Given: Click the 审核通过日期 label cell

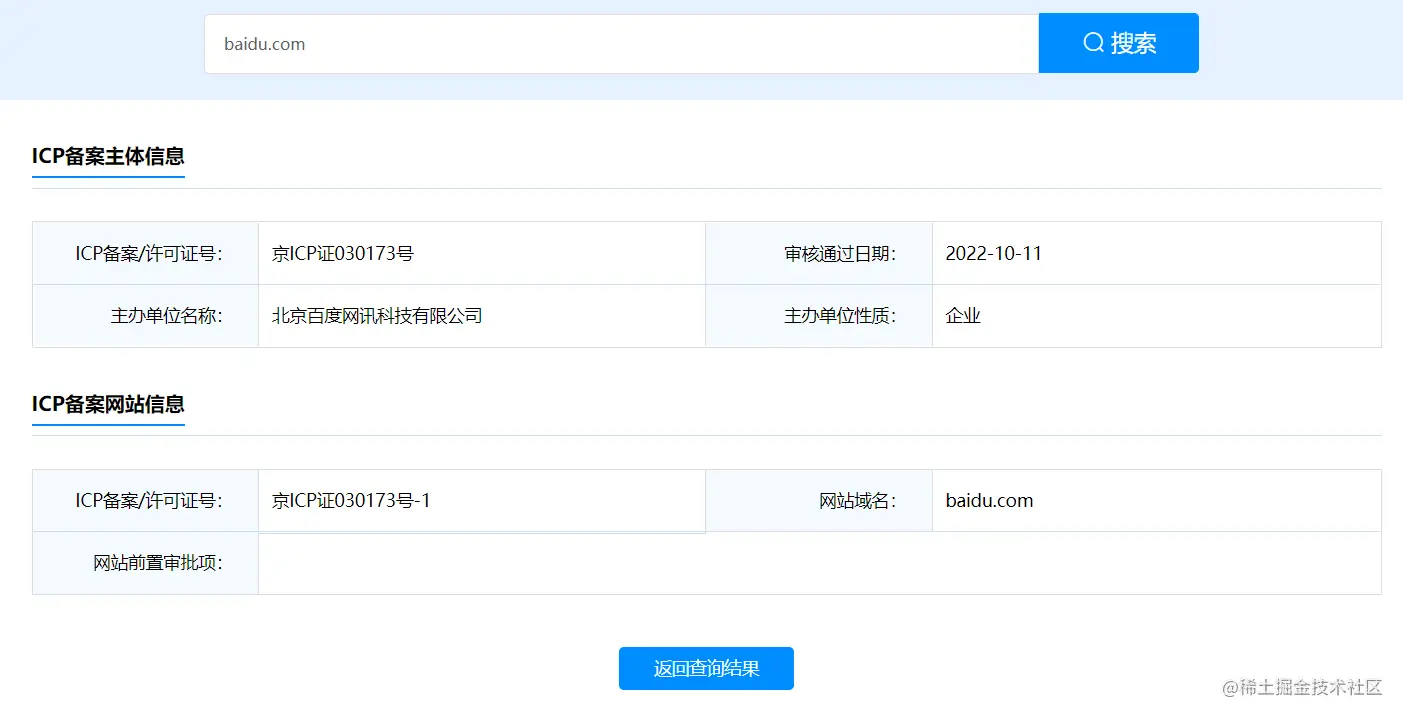Looking at the screenshot, I should coord(819,253).
